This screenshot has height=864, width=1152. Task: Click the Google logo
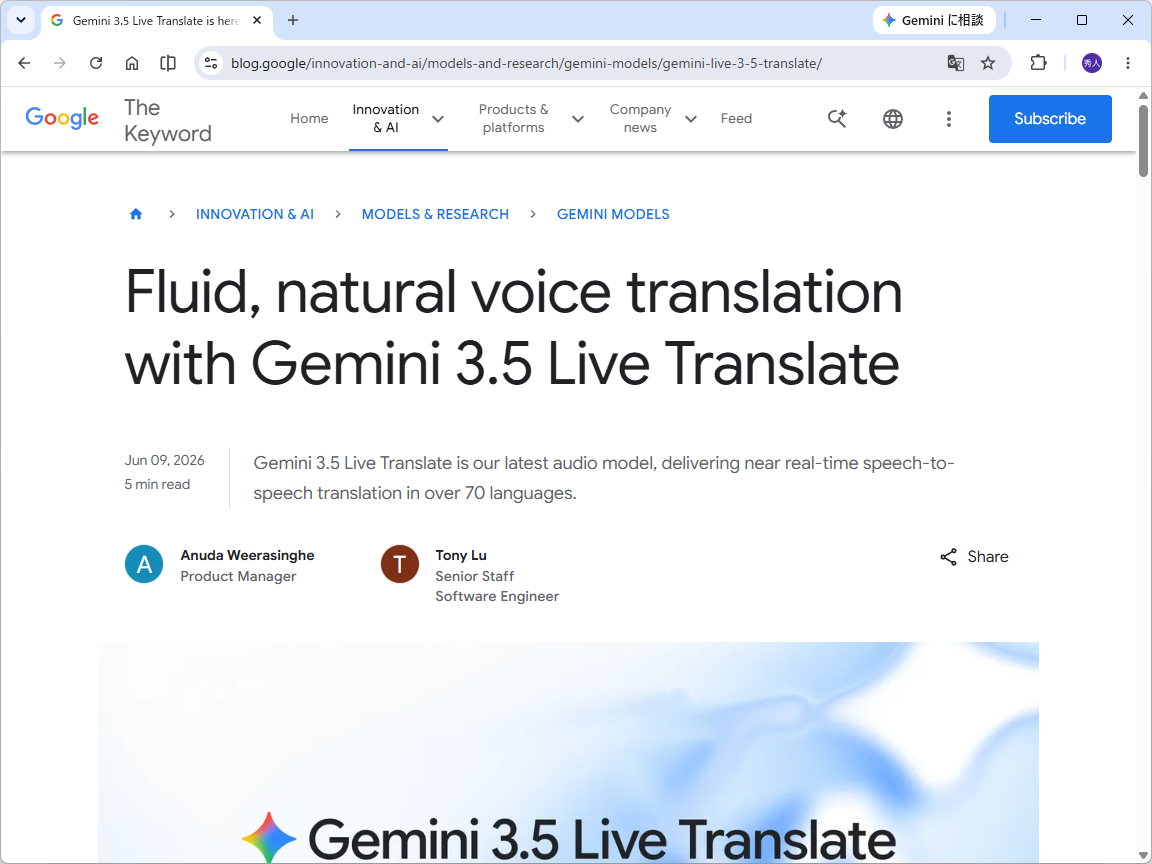(x=62, y=118)
